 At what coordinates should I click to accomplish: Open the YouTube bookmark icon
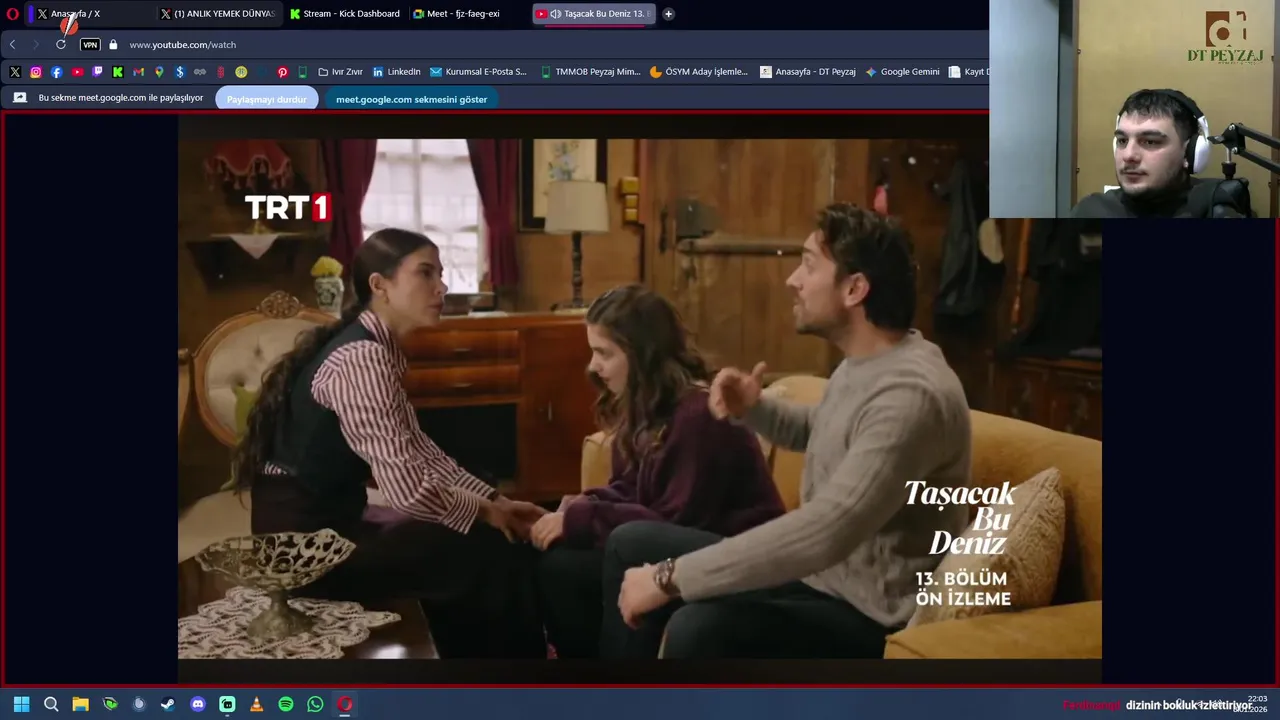coord(77,72)
